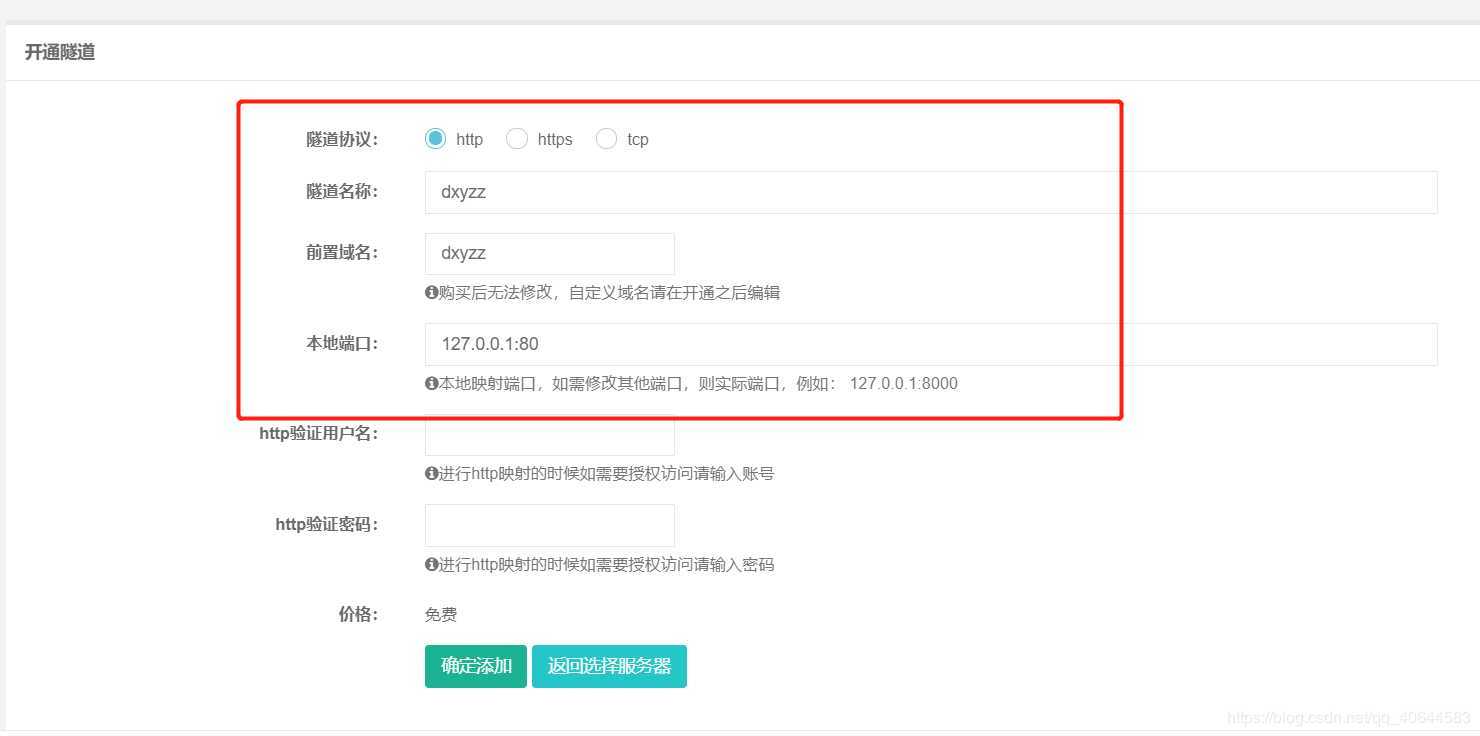This screenshot has width=1480, height=736.
Task: Click the 免费 price value
Action: tap(441, 615)
